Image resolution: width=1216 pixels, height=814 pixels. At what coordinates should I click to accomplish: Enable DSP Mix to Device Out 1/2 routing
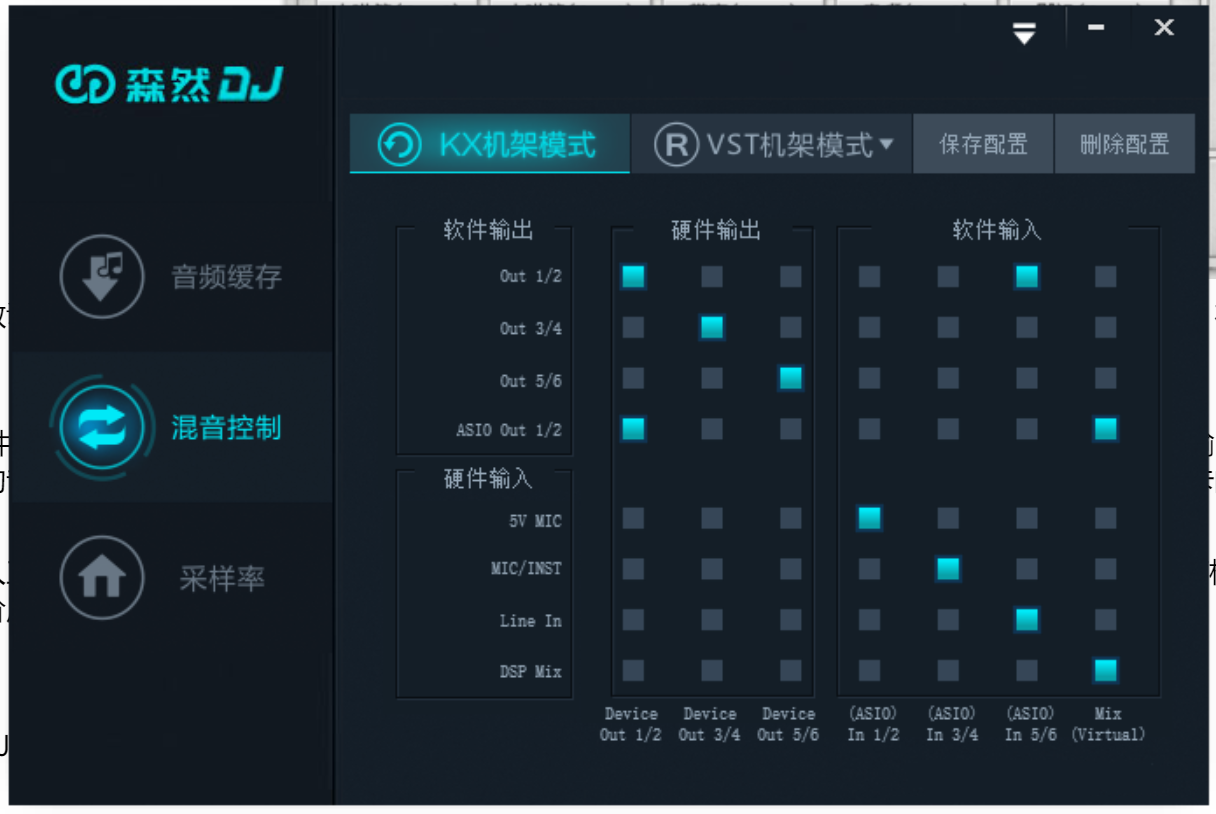tap(633, 670)
